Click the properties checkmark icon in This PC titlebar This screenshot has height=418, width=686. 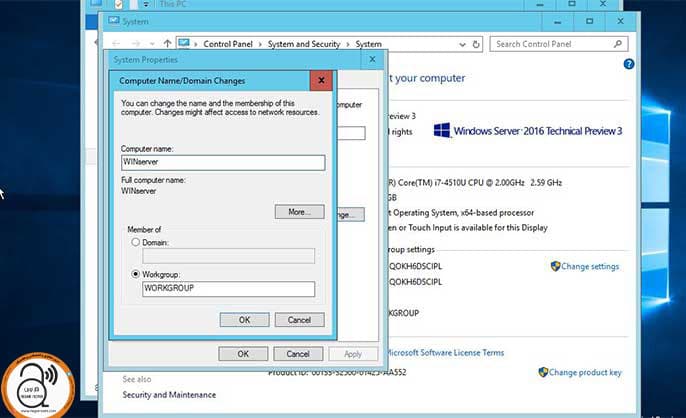pyautogui.click(x=118, y=4)
